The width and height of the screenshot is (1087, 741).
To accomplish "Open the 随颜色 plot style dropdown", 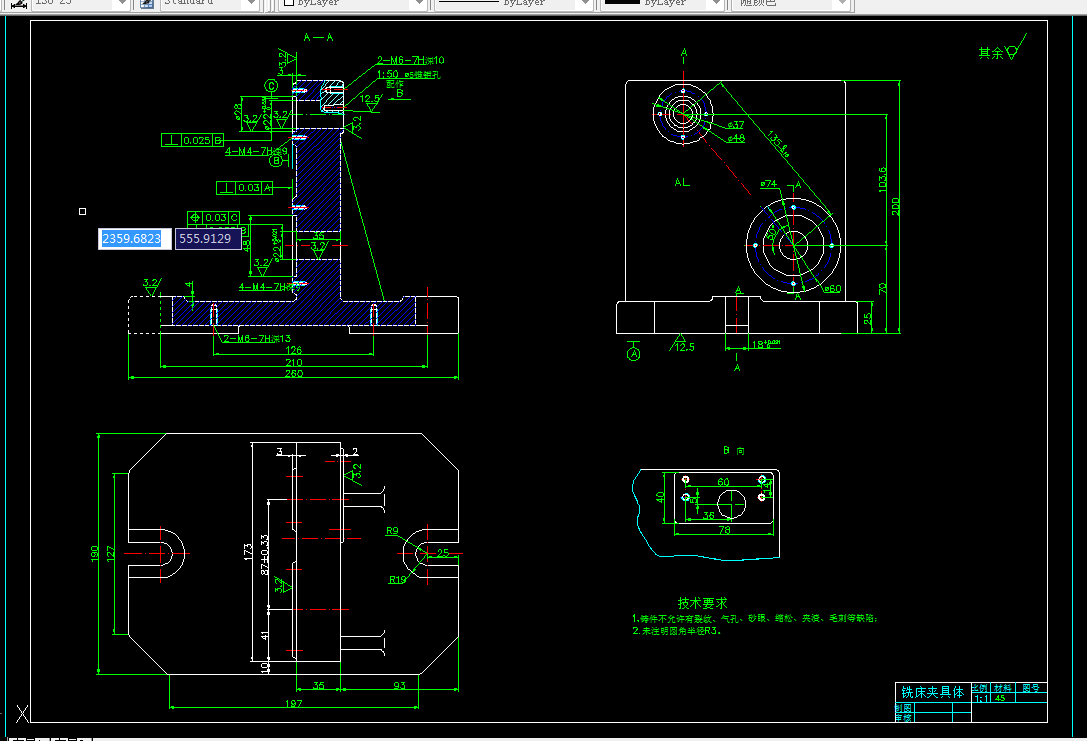I will click(841, 3).
